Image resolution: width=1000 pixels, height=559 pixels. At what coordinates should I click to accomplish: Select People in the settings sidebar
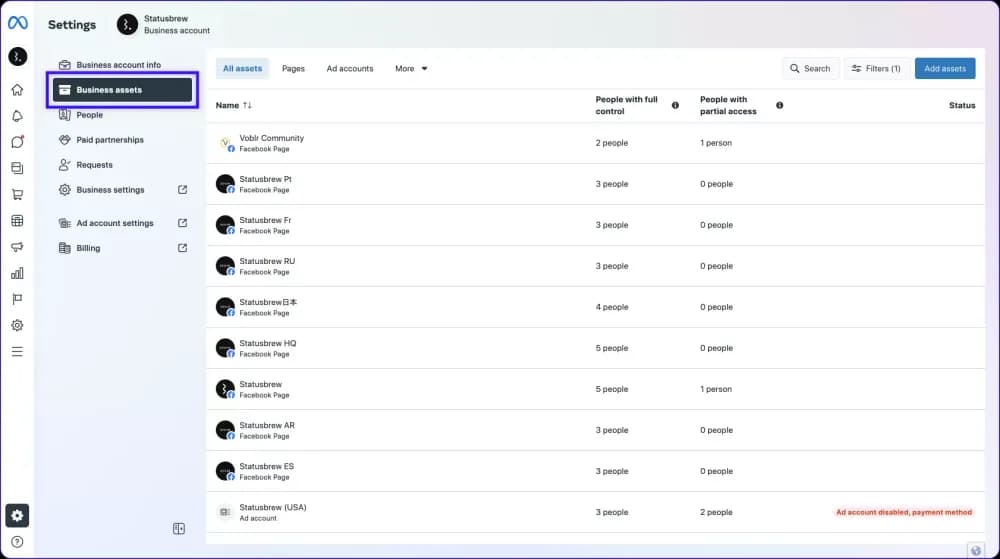tap(90, 115)
